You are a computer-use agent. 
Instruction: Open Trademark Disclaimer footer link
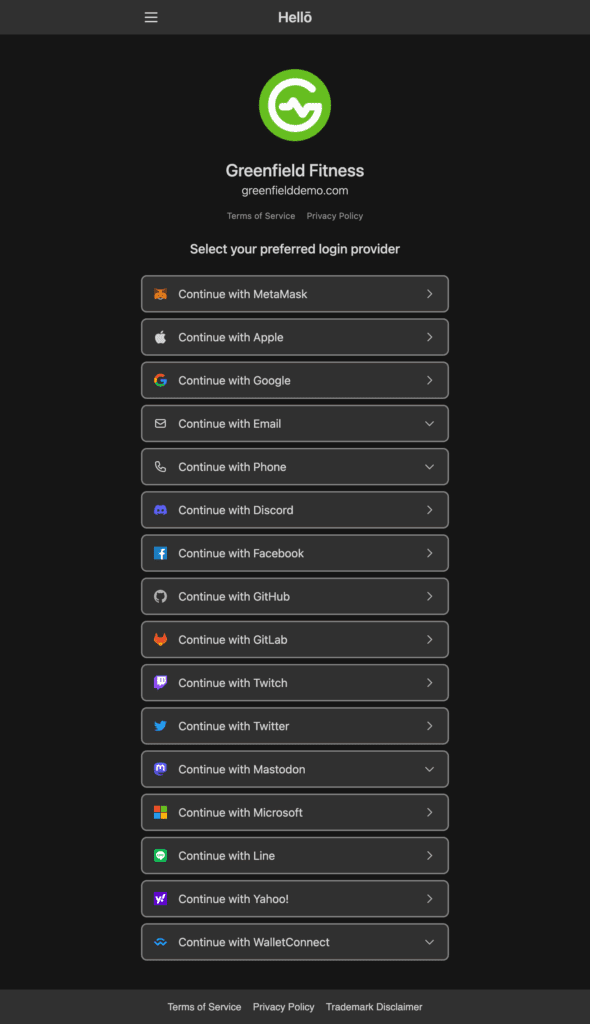click(374, 1007)
